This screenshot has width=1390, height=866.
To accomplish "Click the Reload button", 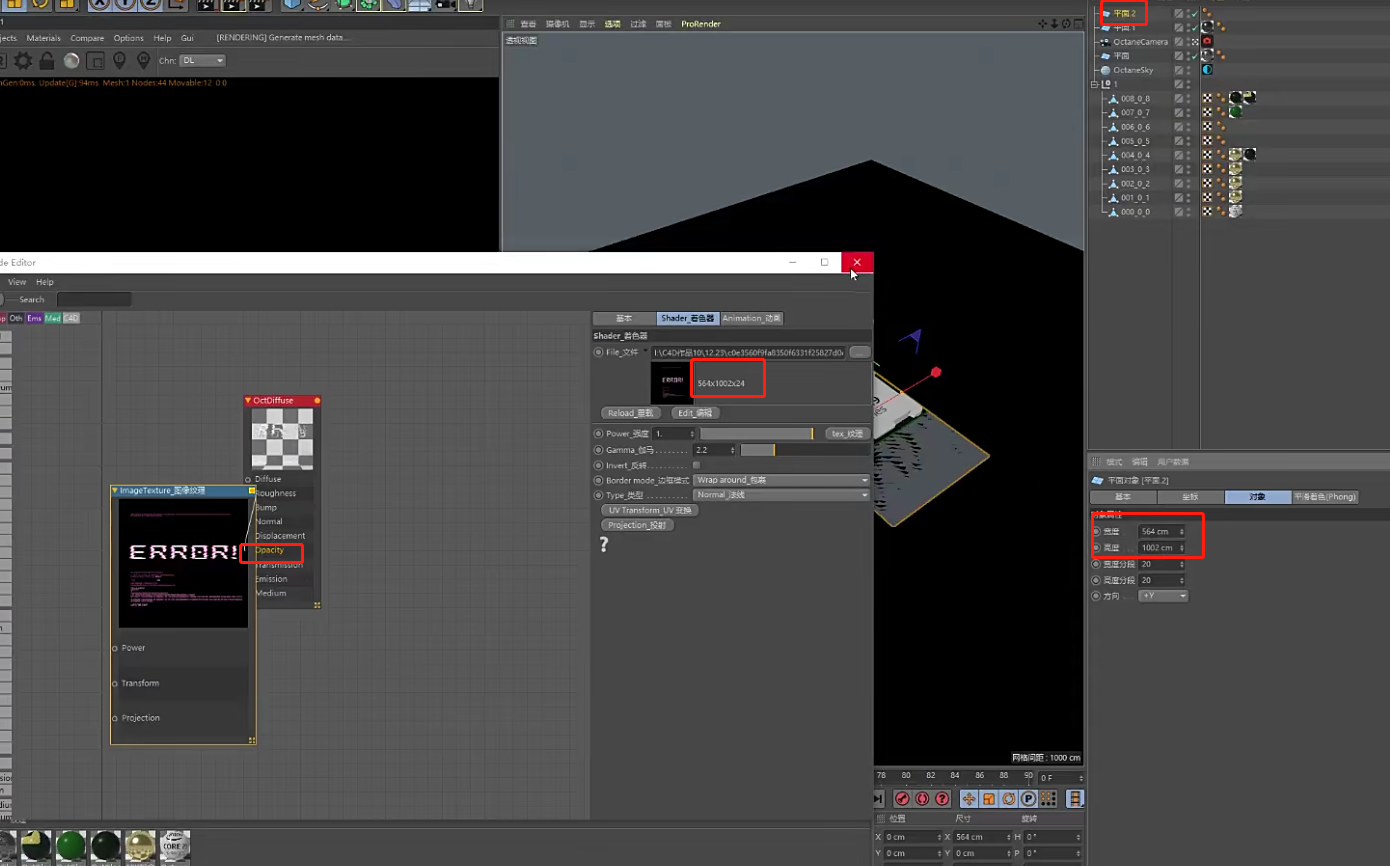I will (x=631, y=413).
